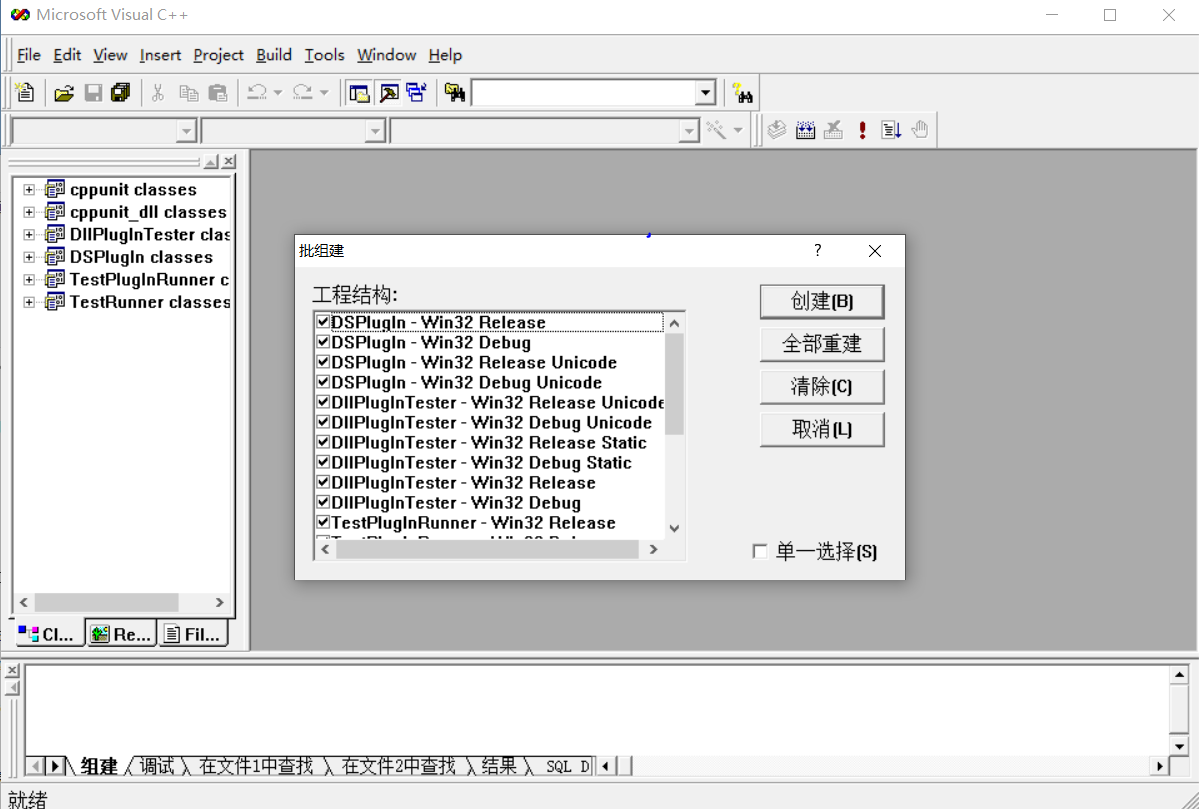Uncheck TestPlugInRunner - Win32 Release
Image resolution: width=1199 pixels, height=809 pixels.
[323, 522]
